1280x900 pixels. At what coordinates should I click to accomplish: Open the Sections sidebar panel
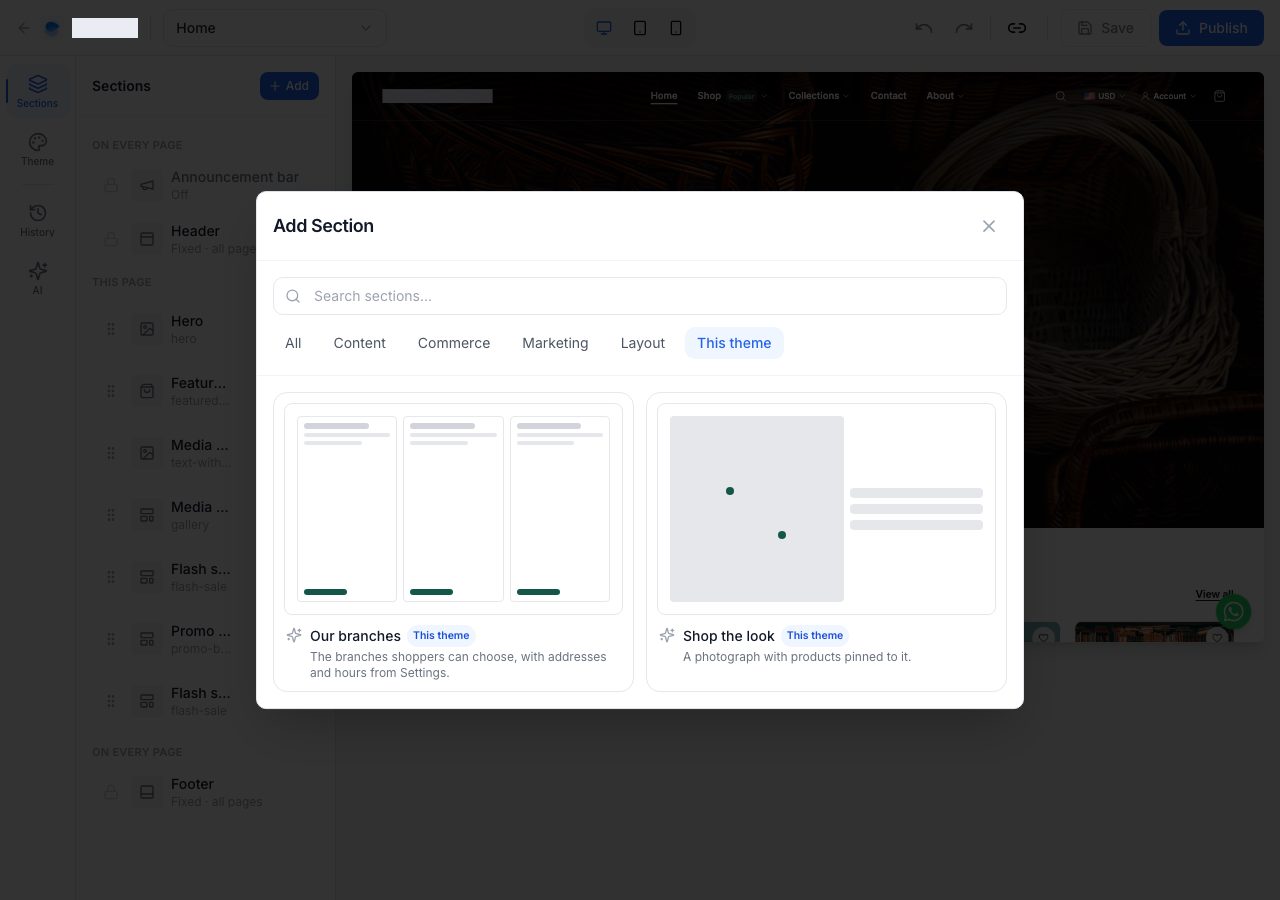38,91
